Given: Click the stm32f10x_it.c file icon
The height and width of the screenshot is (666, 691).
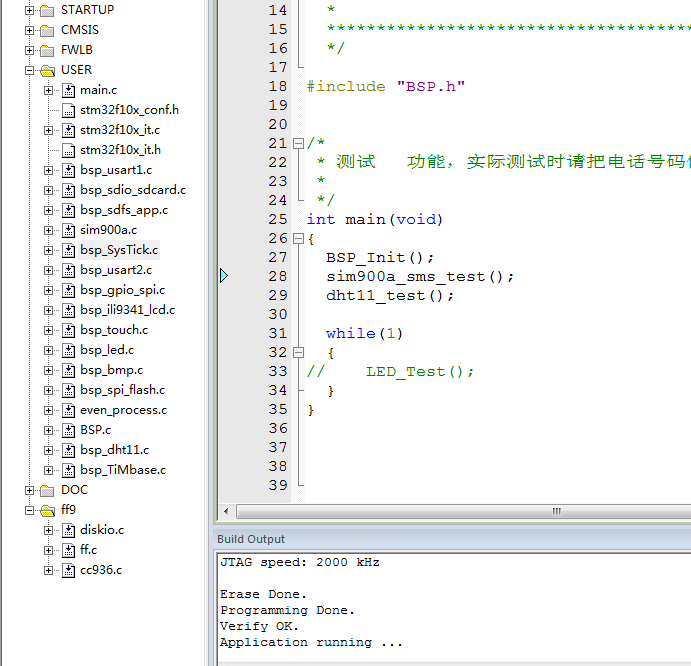Looking at the screenshot, I should click(68, 130).
